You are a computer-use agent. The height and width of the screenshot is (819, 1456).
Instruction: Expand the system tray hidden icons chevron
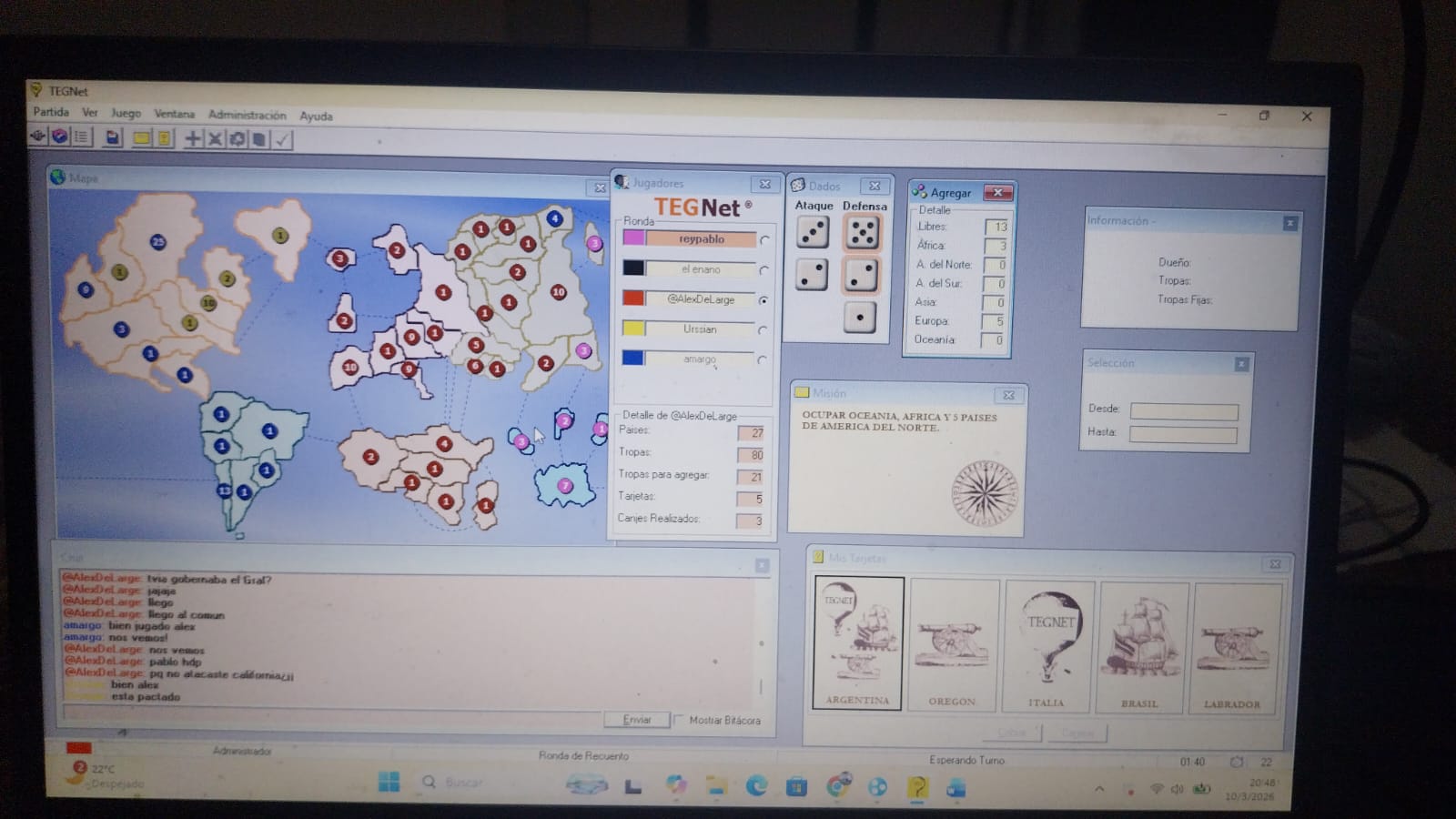[x=1099, y=789]
